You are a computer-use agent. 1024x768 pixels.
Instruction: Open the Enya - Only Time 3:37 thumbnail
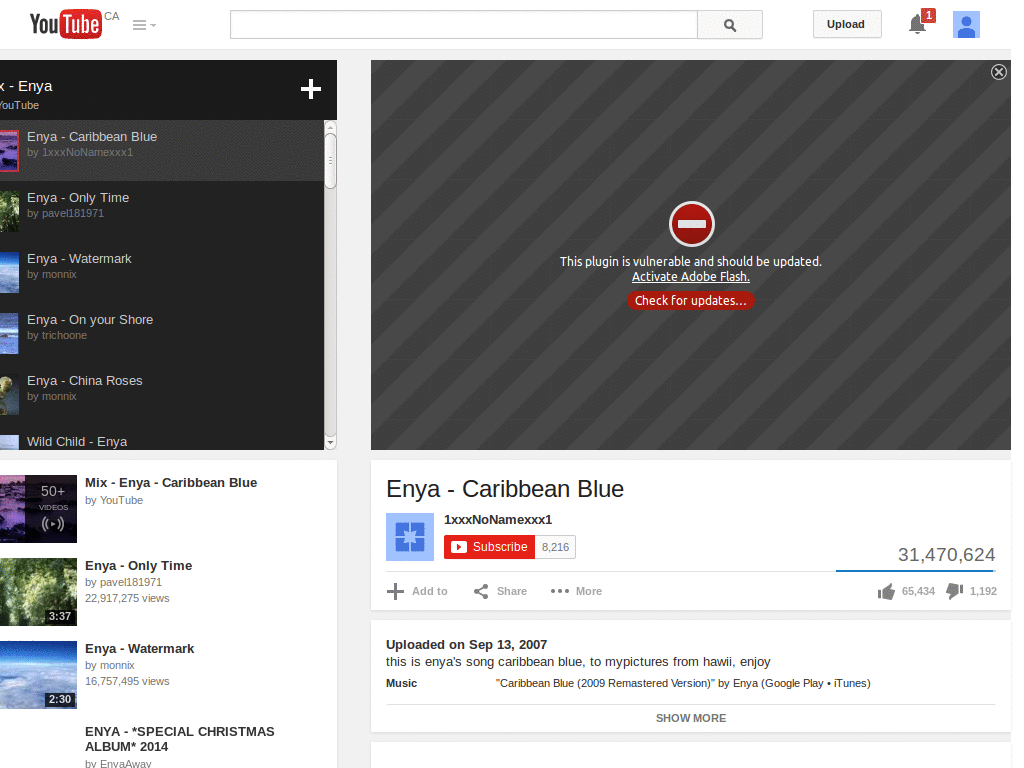[39, 592]
